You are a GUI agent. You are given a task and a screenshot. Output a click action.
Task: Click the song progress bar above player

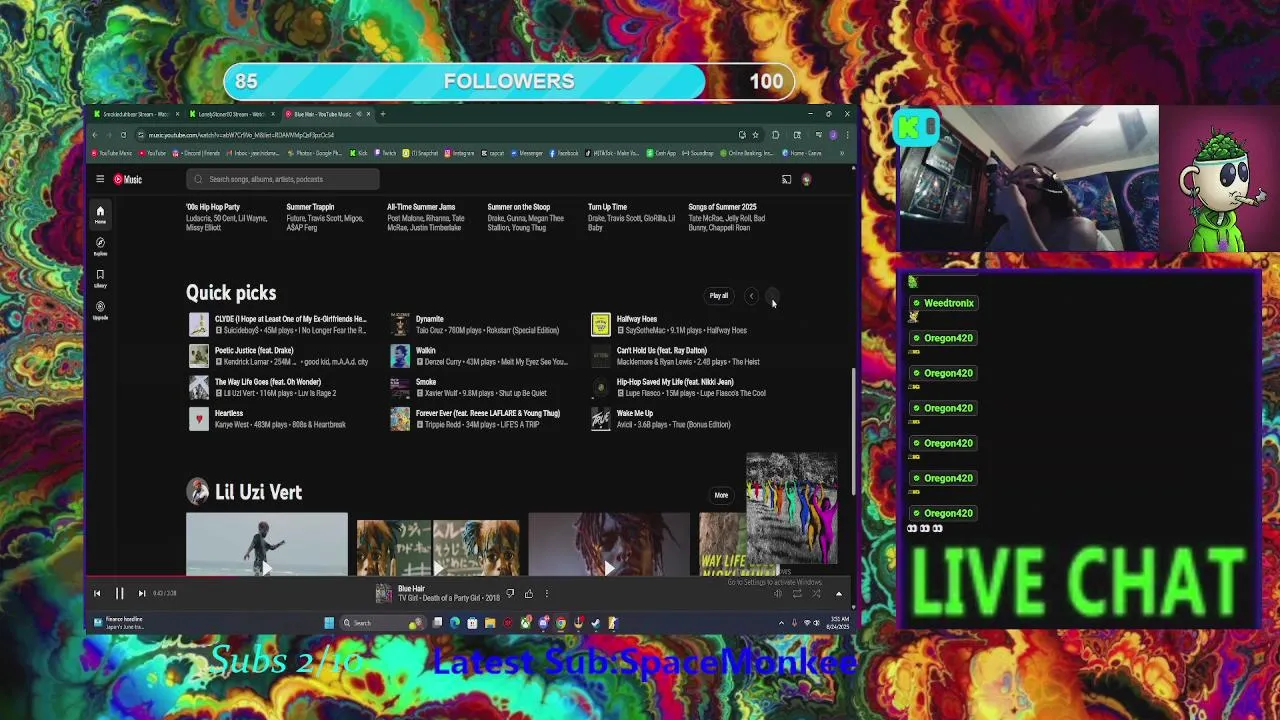(470, 577)
